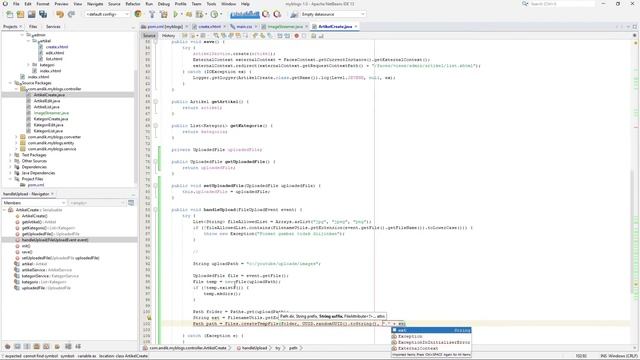Select ArtikelEdit.java in Projects tree
Viewport: 640px width, 360px height.
47,101
